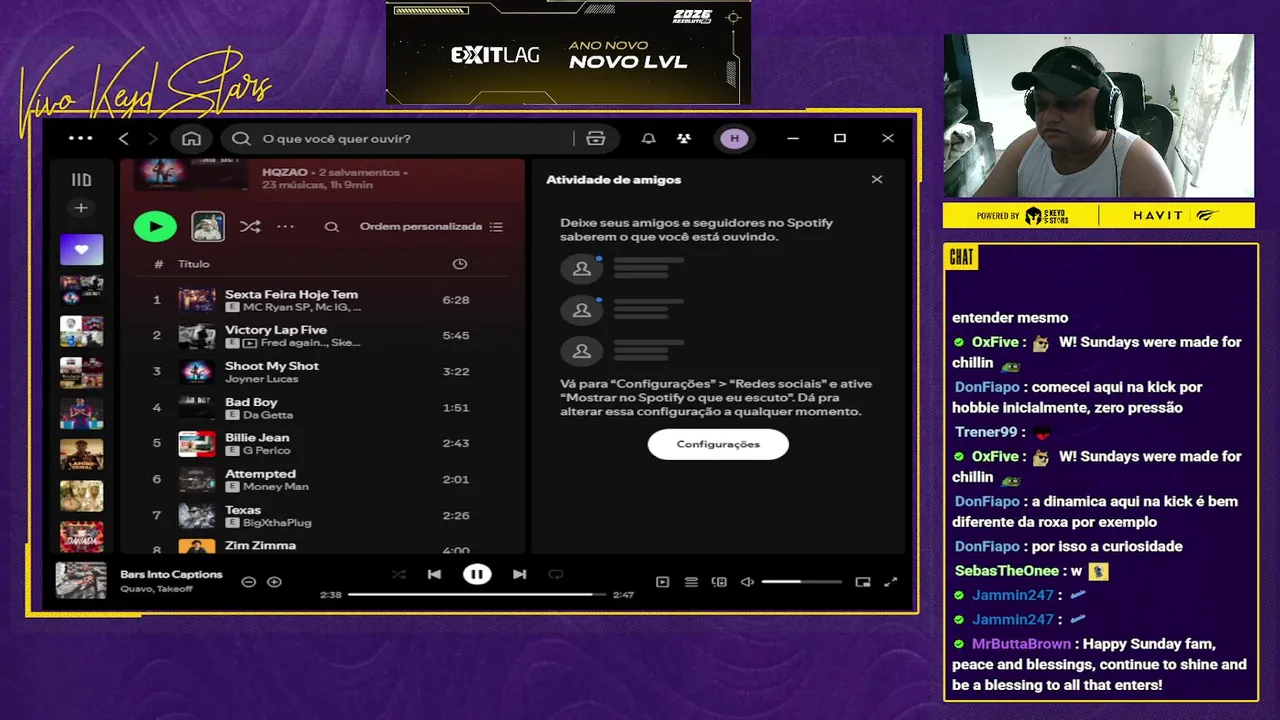Image resolution: width=1280 pixels, height=720 pixels.
Task: Add the current song with plus-circle icon
Action: (x=275, y=582)
